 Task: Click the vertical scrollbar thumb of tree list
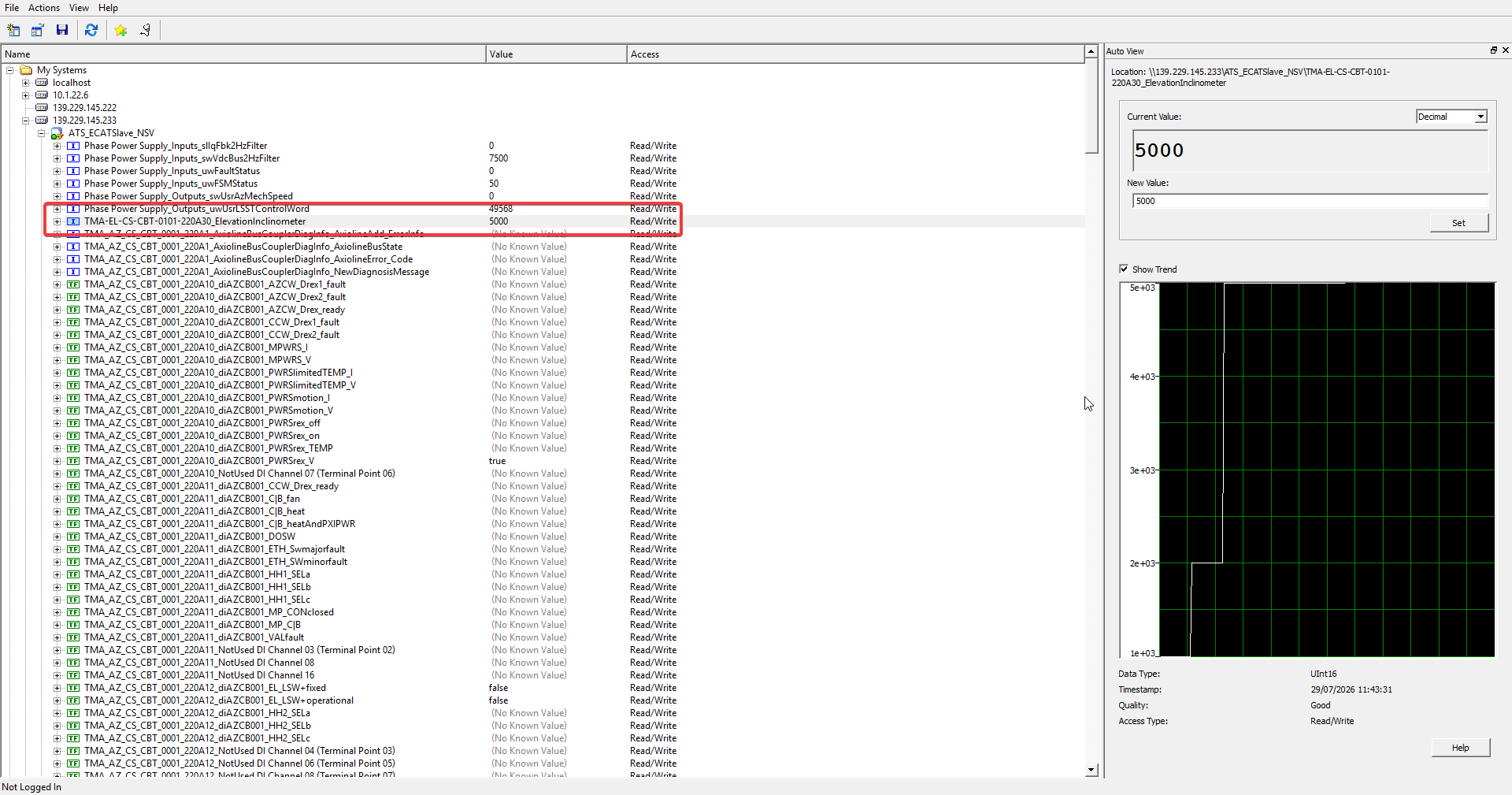1091,106
